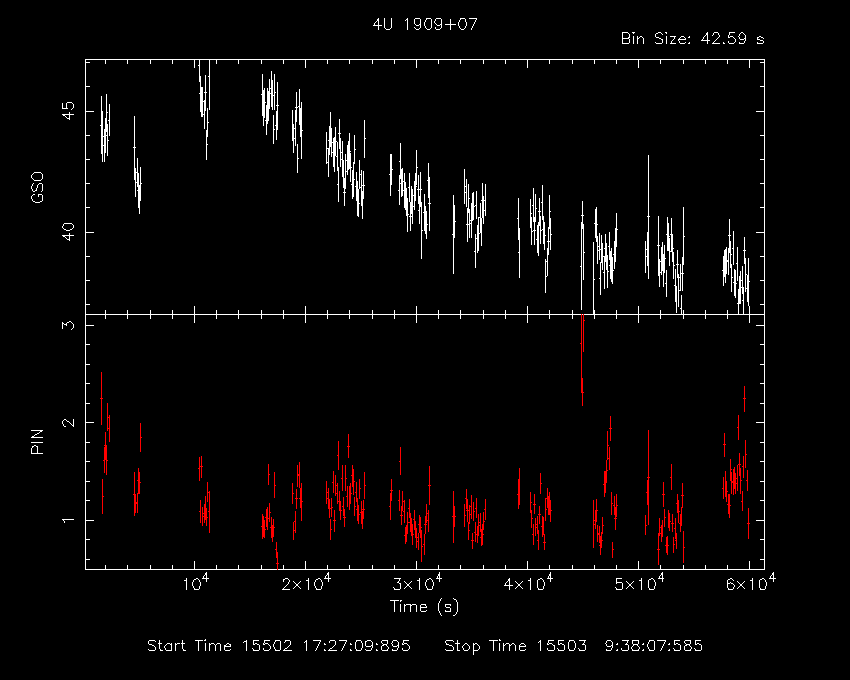Click the PIN axis tick label 3

tap(69, 325)
